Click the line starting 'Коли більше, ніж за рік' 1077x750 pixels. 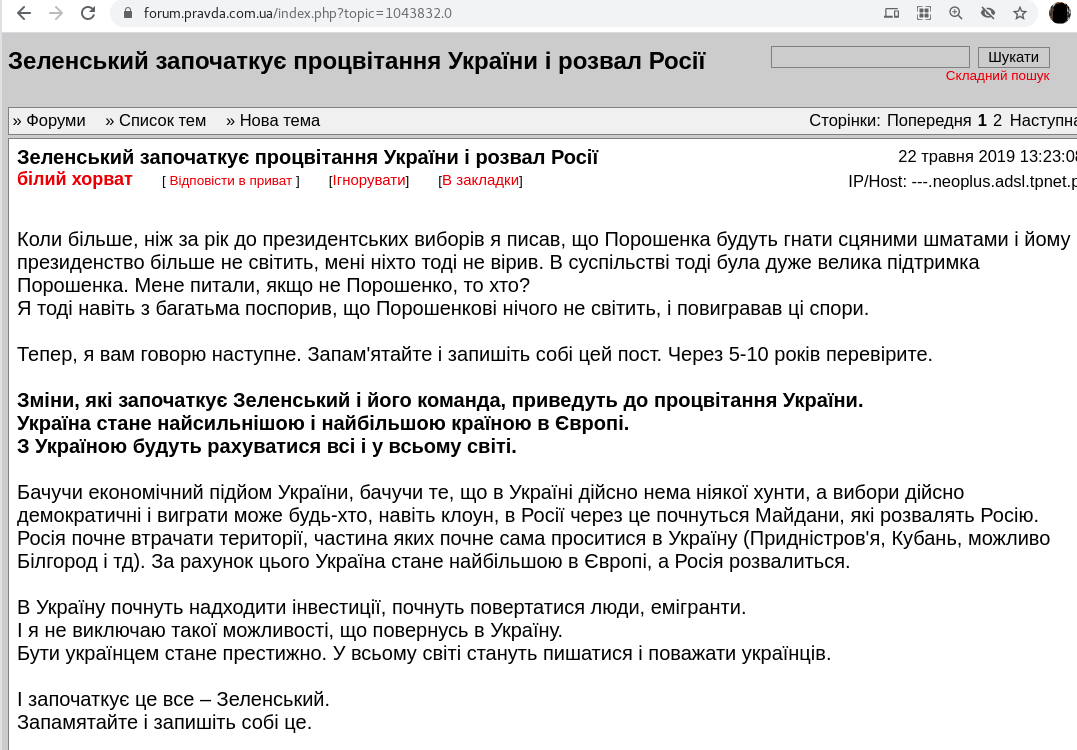pos(543,240)
